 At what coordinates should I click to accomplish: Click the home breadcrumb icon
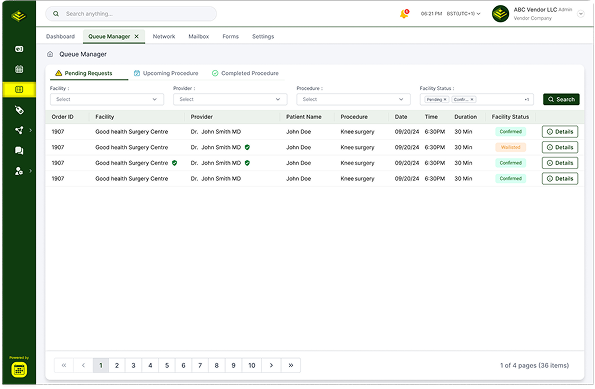(50, 54)
